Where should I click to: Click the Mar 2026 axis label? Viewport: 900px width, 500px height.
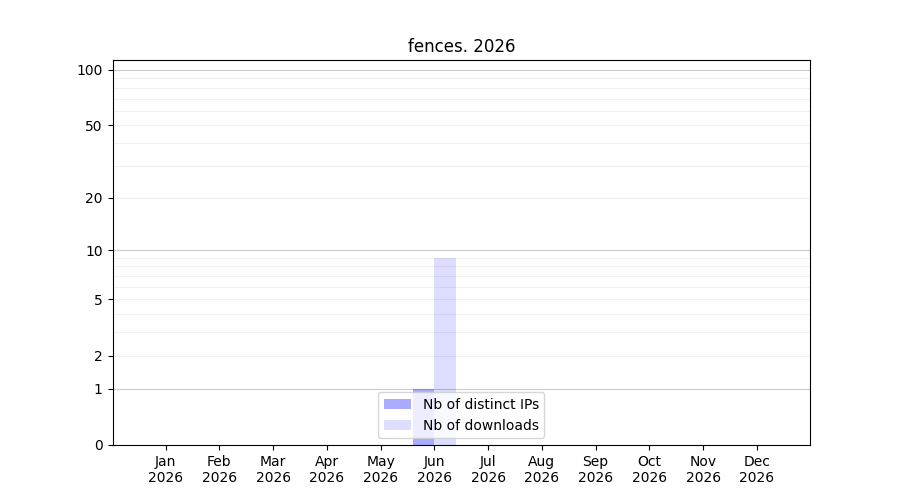click(273, 469)
